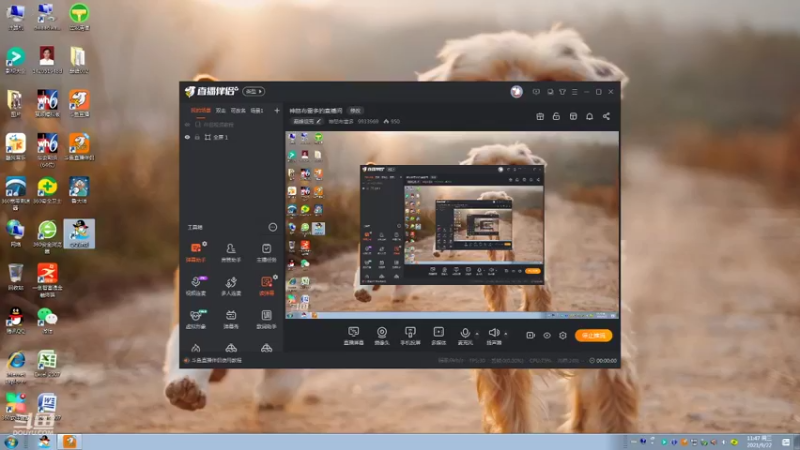Click the category edit pill with pencil
Viewport: 800px width, 450px height.
point(307,121)
